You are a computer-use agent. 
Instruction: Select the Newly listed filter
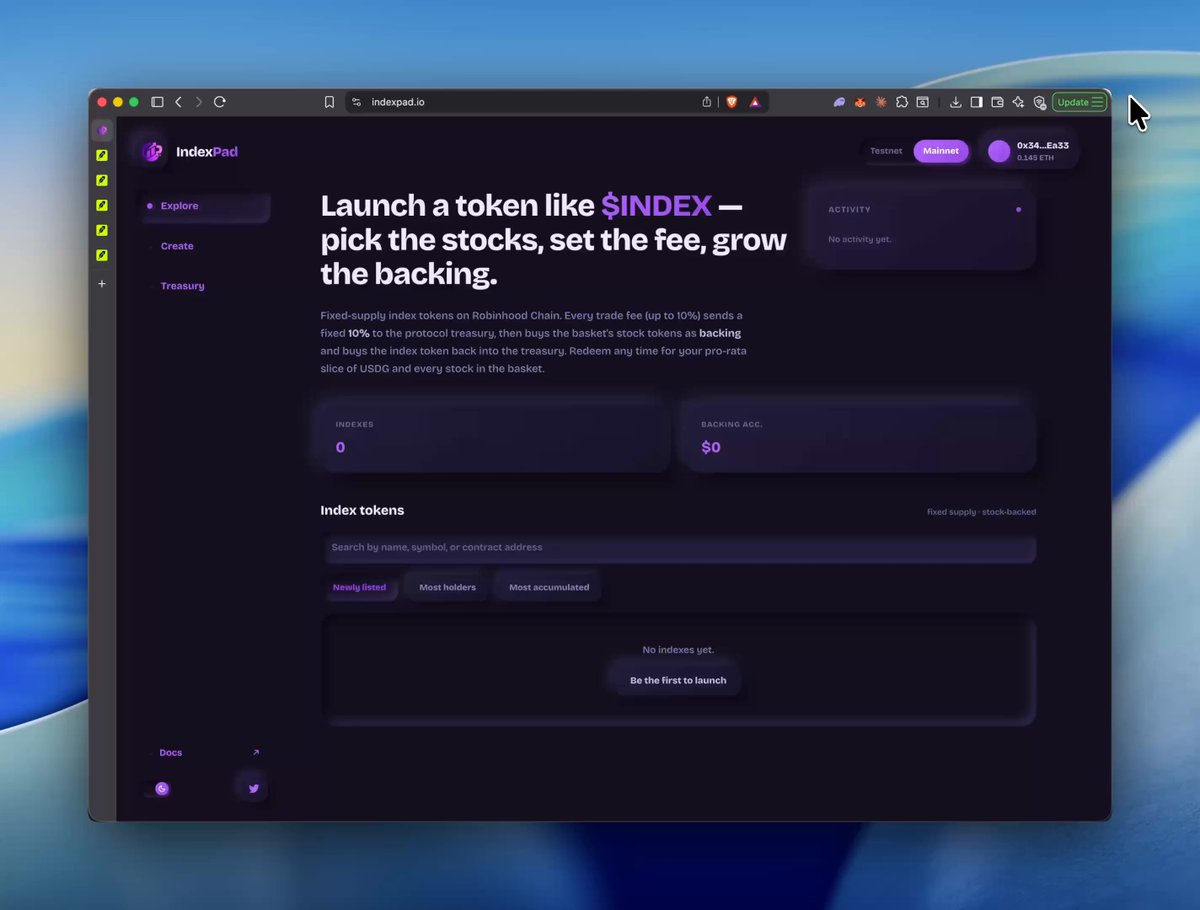click(359, 587)
